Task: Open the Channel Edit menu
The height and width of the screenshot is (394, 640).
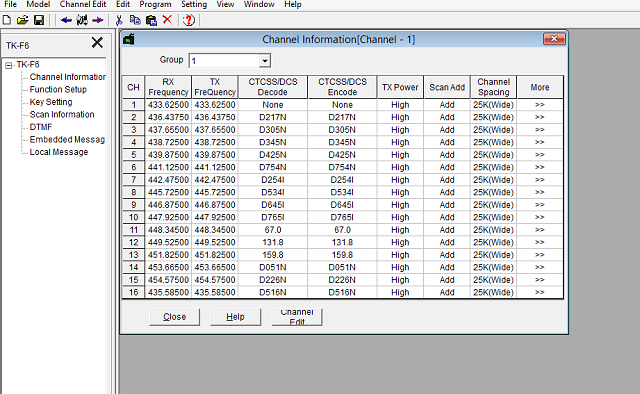Action: point(83,4)
